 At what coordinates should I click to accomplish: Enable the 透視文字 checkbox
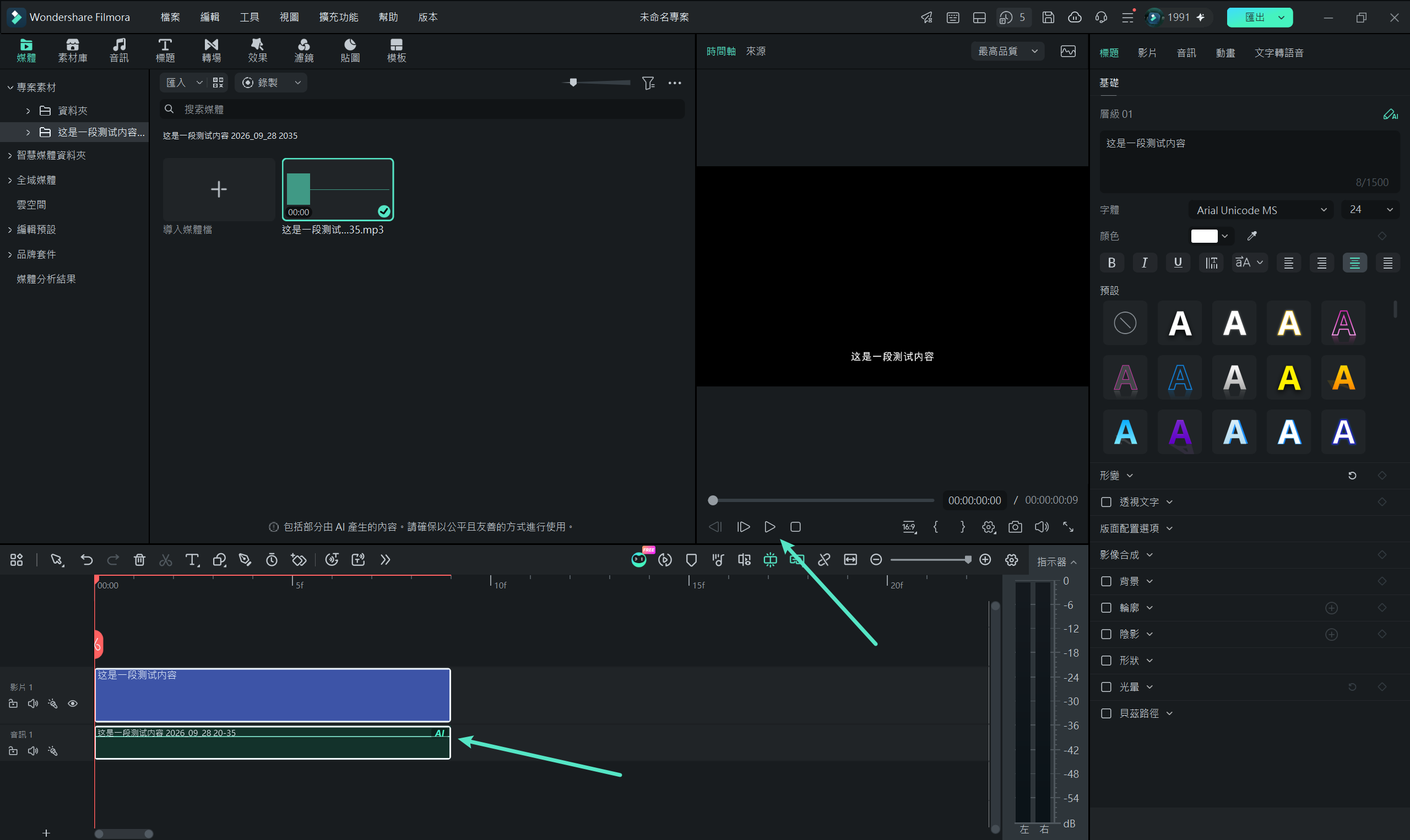coord(1106,502)
